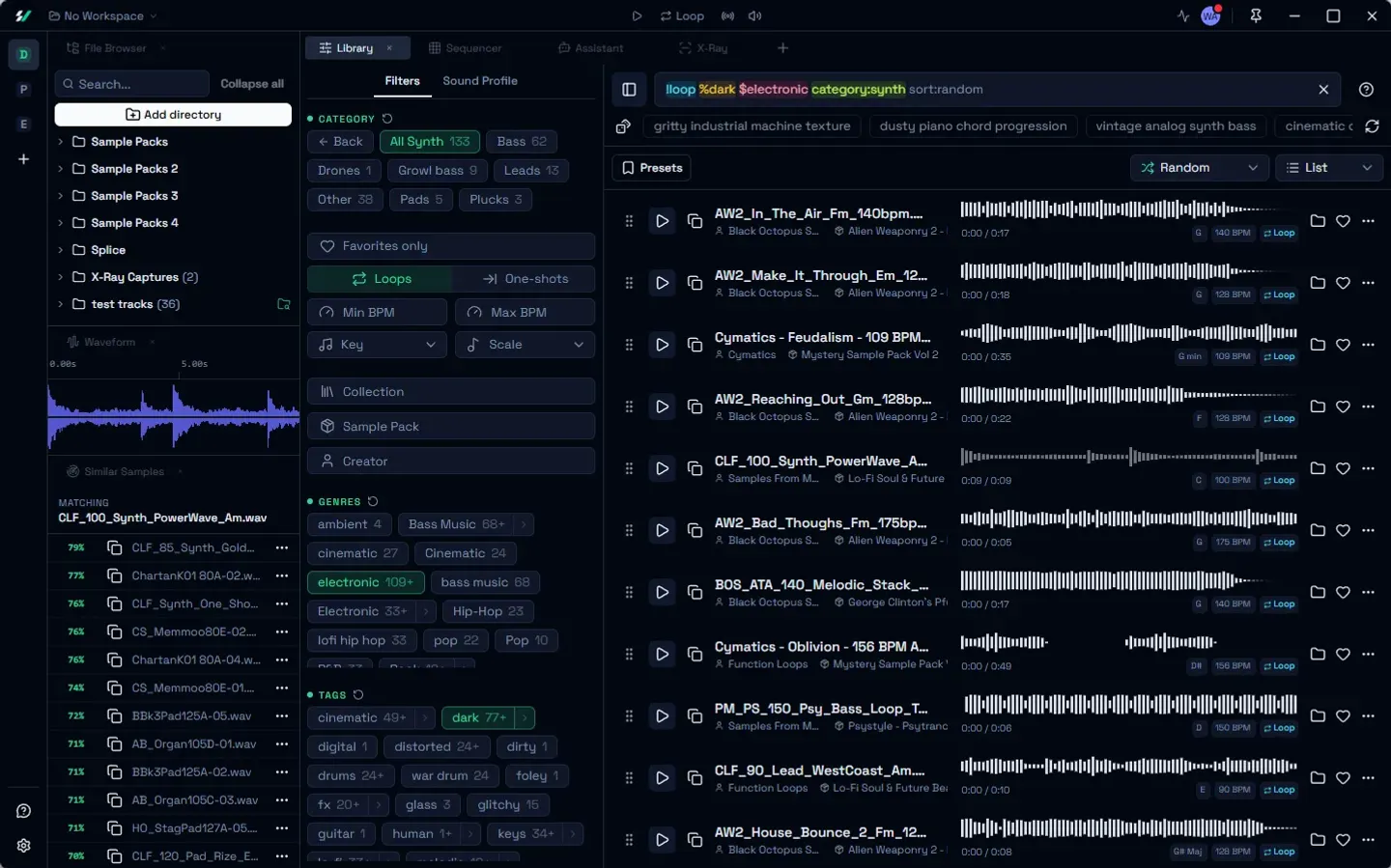
Task: Open options for ChartanK01 80A-02 similar sample
Action: (282, 575)
